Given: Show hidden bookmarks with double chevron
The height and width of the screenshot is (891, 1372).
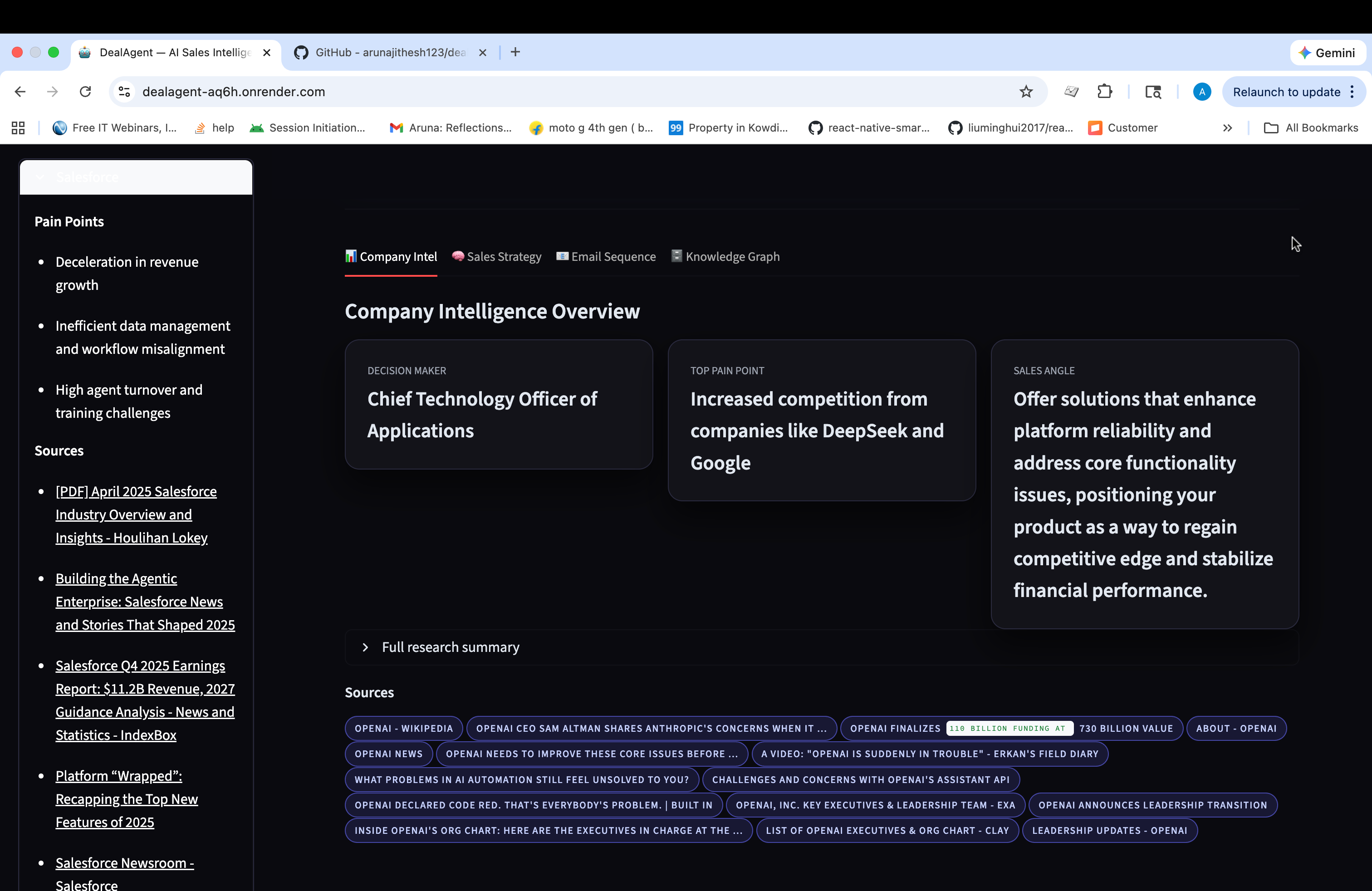Looking at the screenshot, I should pos(1227,128).
